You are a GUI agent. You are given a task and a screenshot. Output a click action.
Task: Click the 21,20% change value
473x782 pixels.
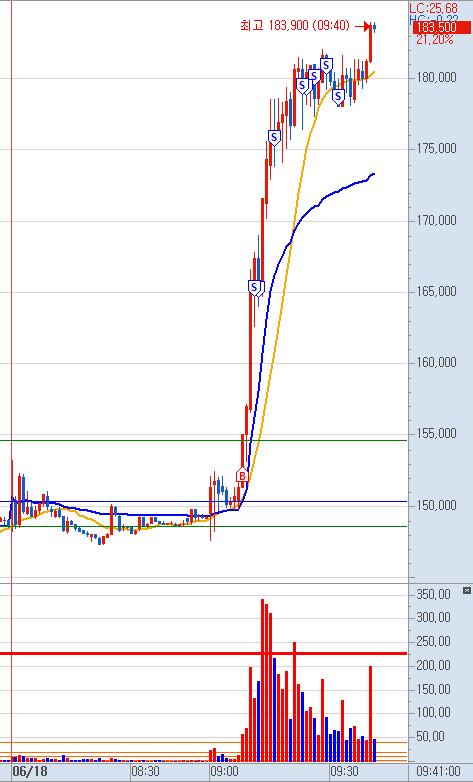coord(435,40)
